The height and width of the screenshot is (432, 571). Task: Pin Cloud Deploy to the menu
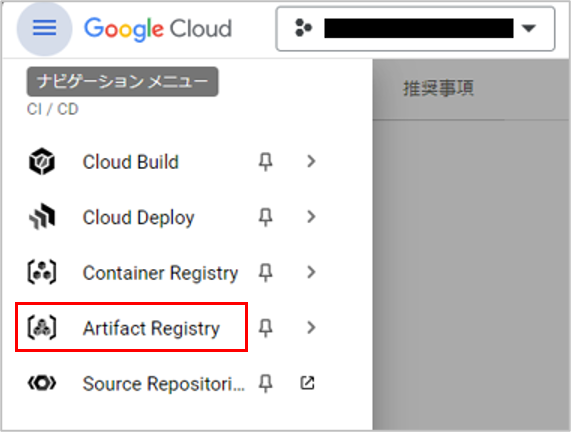click(x=265, y=217)
